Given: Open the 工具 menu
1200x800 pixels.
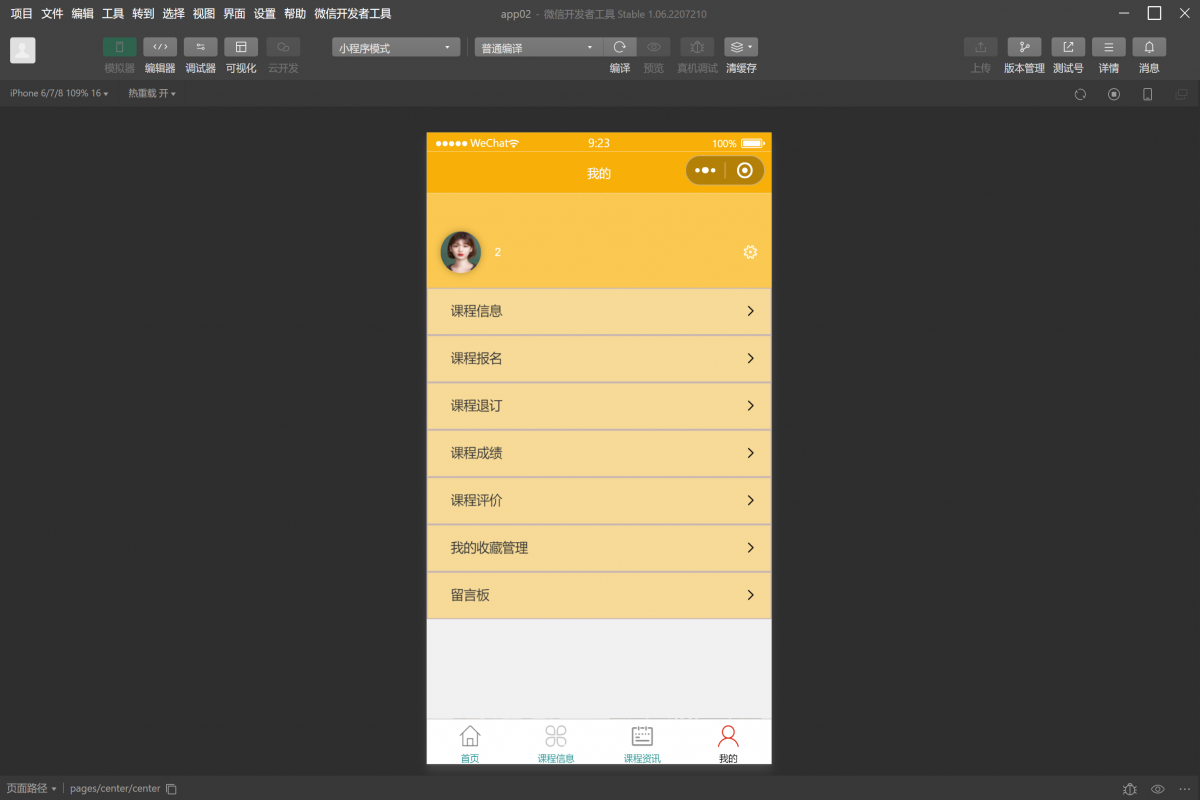Looking at the screenshot, I should [x=111, y=13].
